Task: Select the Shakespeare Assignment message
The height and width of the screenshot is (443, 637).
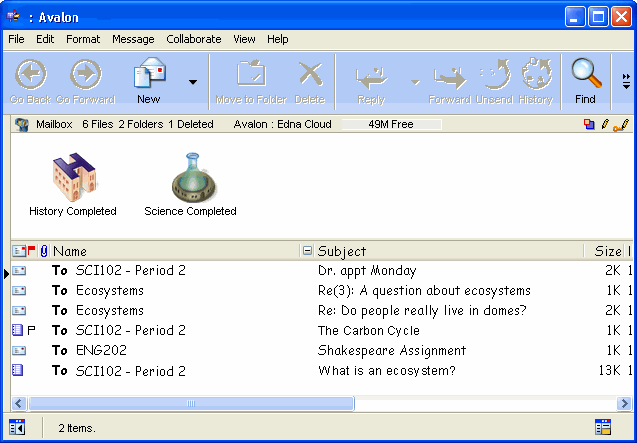Action: pos(392,351)
